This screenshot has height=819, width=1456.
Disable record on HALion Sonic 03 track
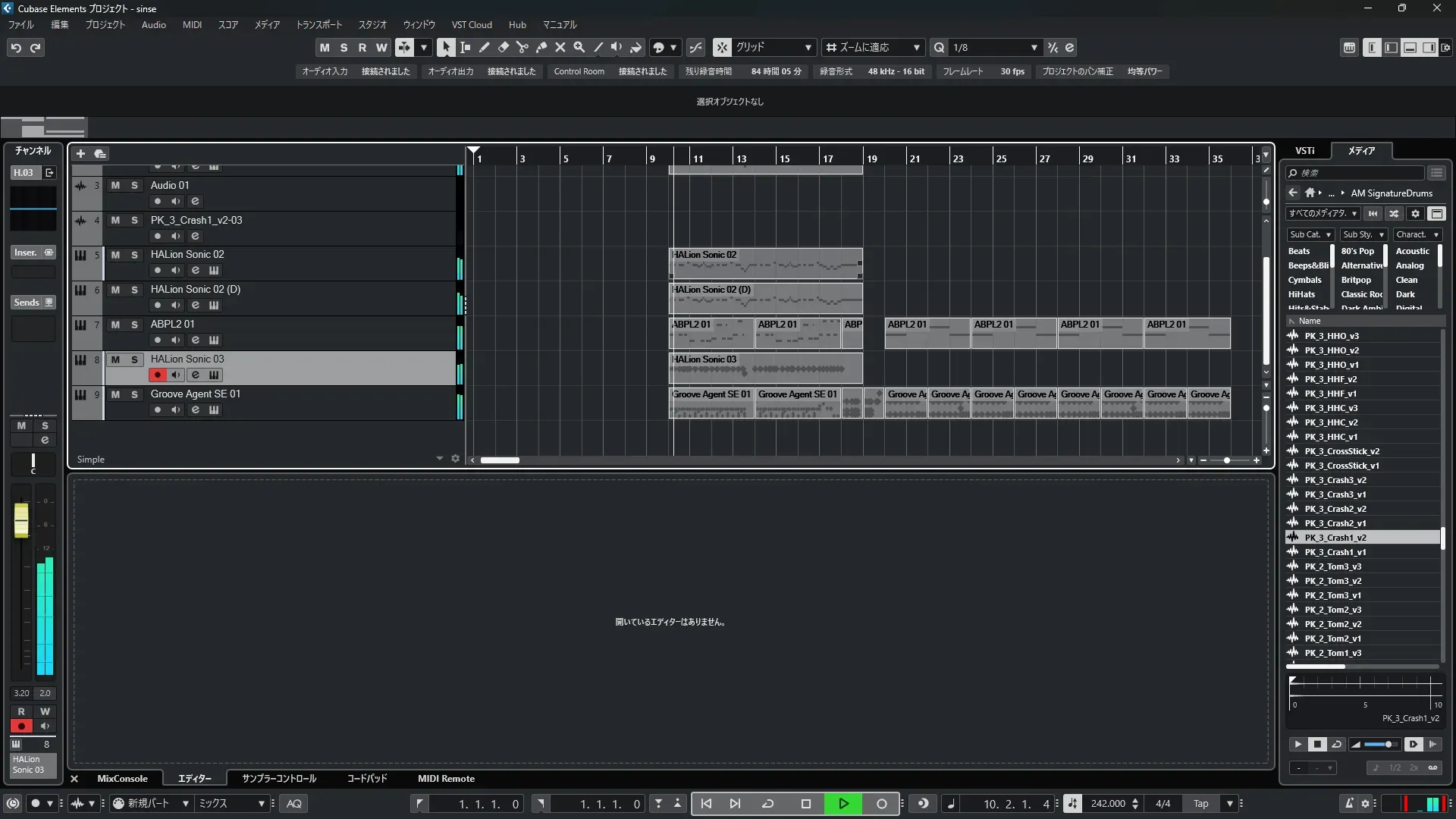157,375
